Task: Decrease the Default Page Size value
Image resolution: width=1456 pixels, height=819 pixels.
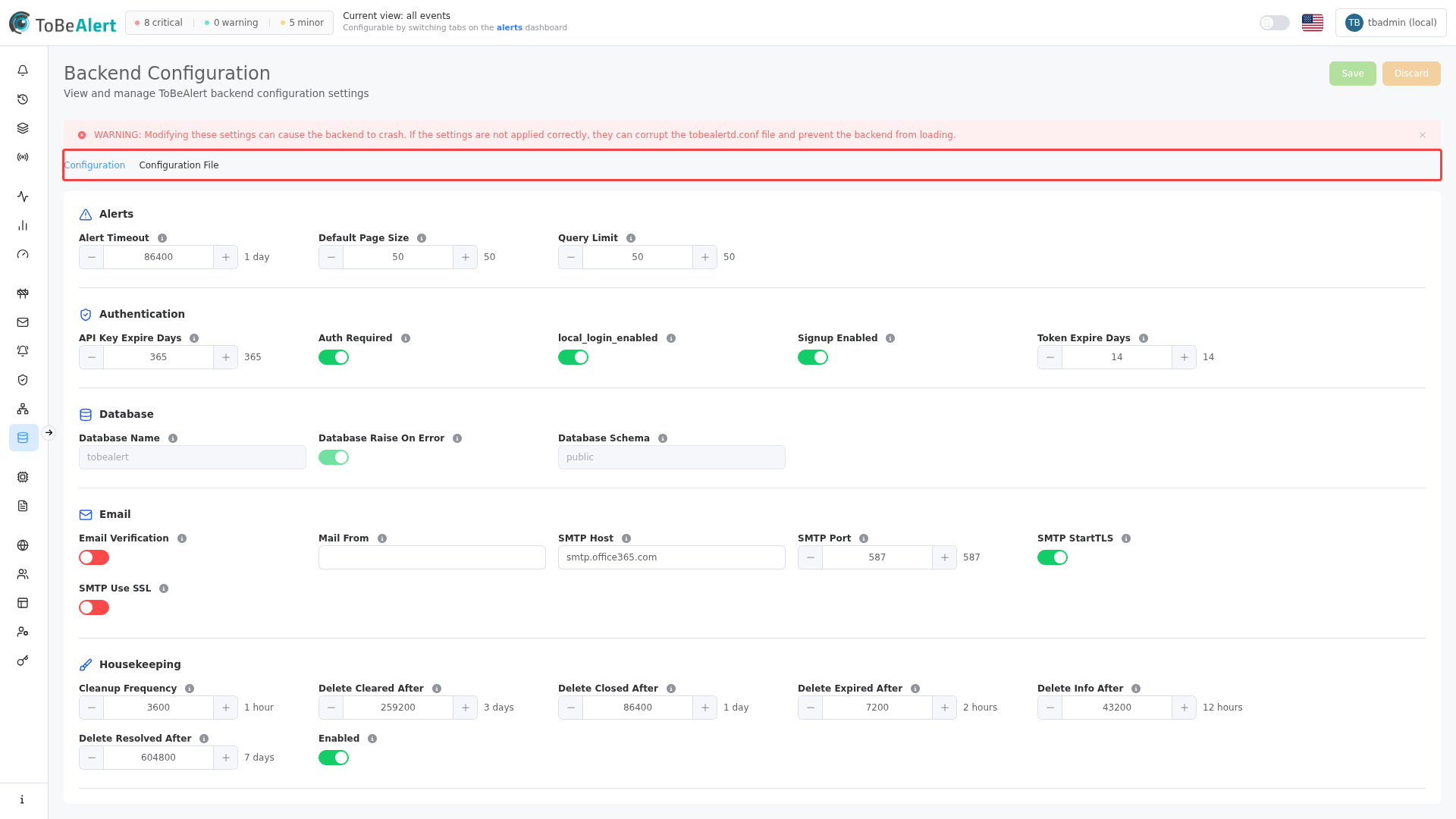Action: tap(331, 257)
